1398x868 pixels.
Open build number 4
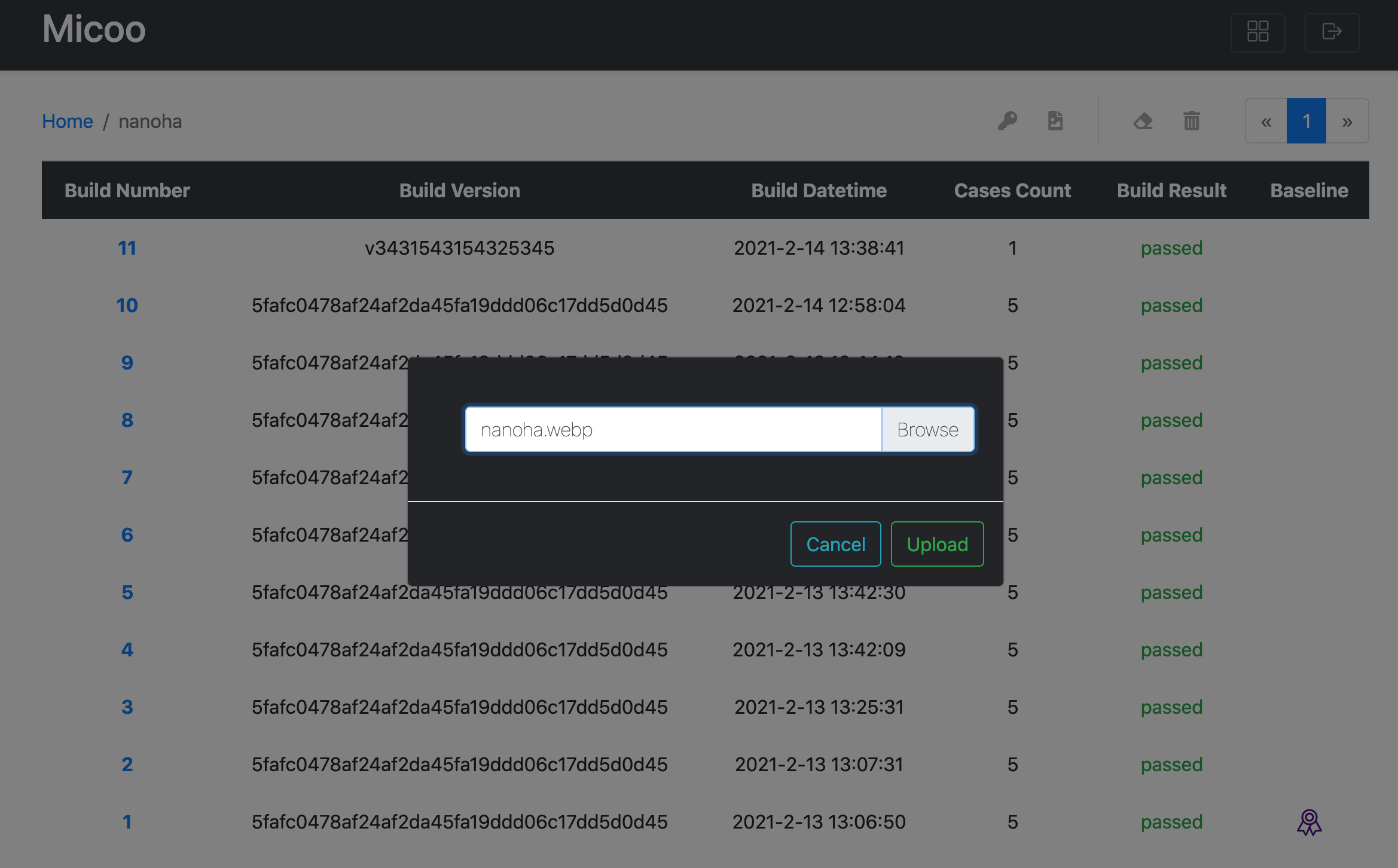(127, 650)
